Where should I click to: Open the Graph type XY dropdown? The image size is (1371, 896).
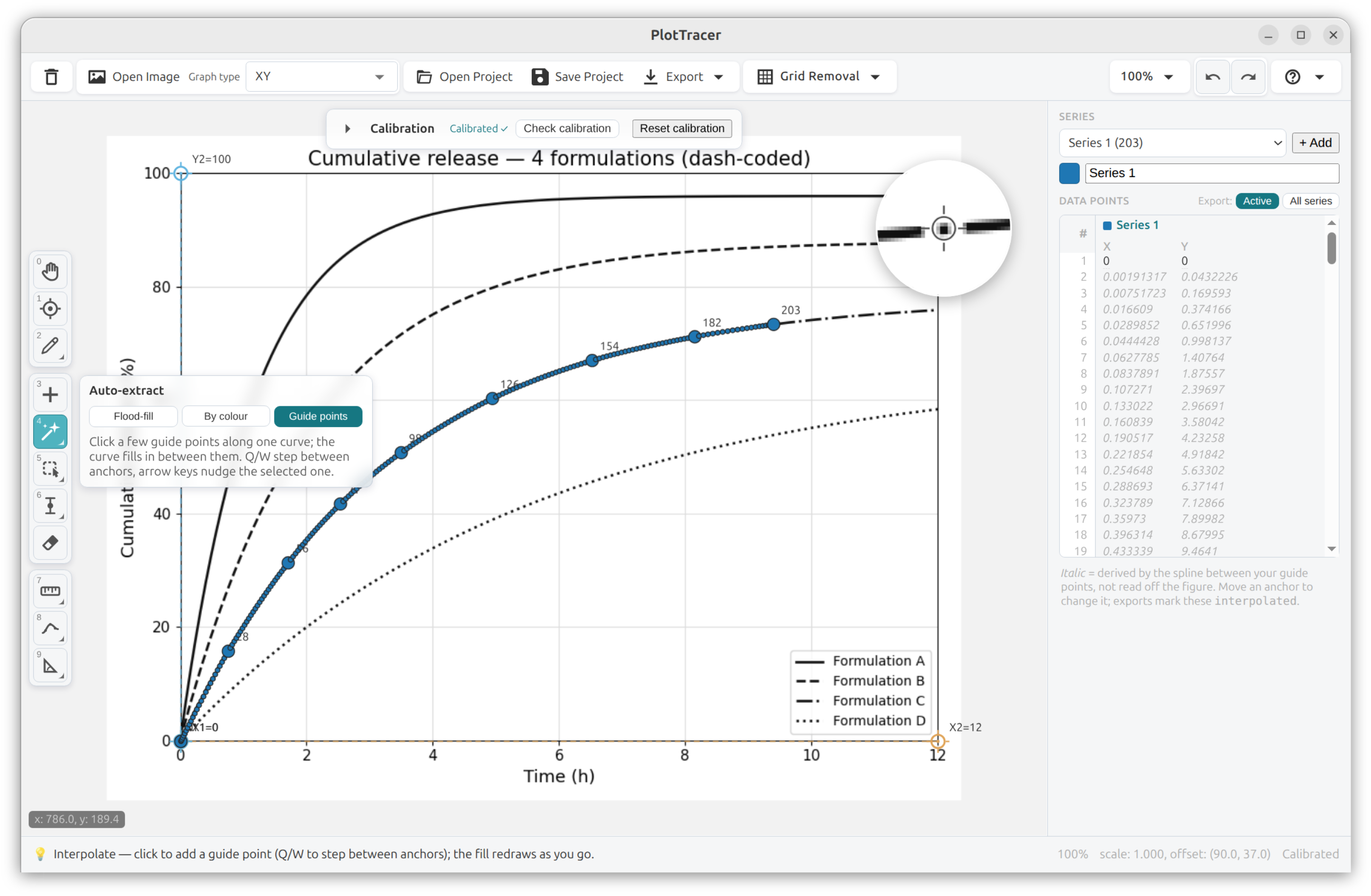pyautogui.click(x=321, y=76)
